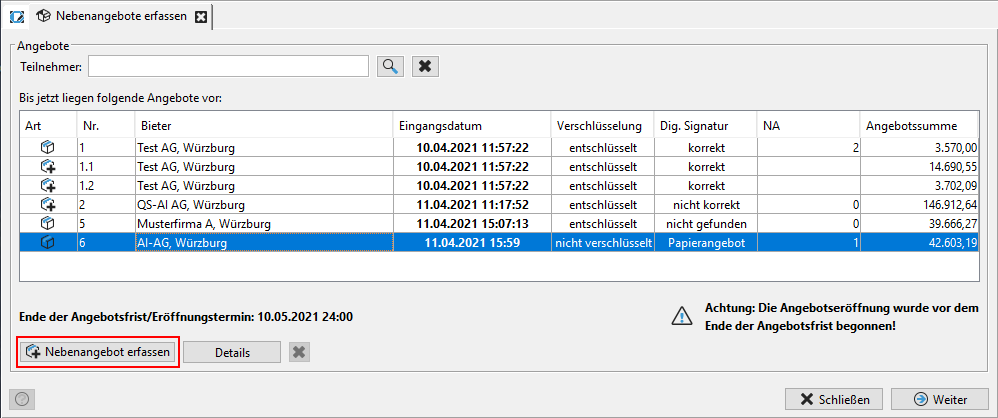This screenshot has width=998, height=418.
Task: Click the magnifier search icon next to Teilnehmer
Action: click(x=390, y=66)
